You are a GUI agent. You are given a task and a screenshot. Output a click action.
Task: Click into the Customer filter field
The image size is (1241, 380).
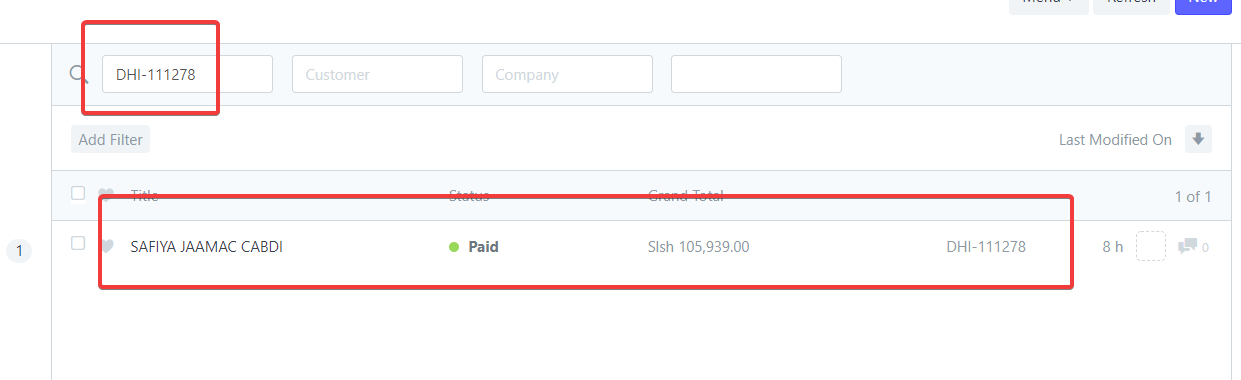(x=377, y=74)
